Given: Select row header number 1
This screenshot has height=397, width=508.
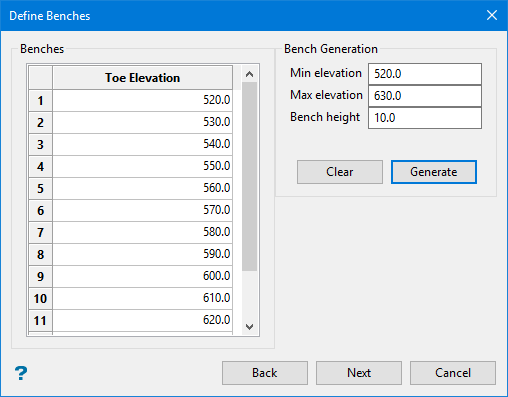Looking at the screenshot, I should (40, 100).
